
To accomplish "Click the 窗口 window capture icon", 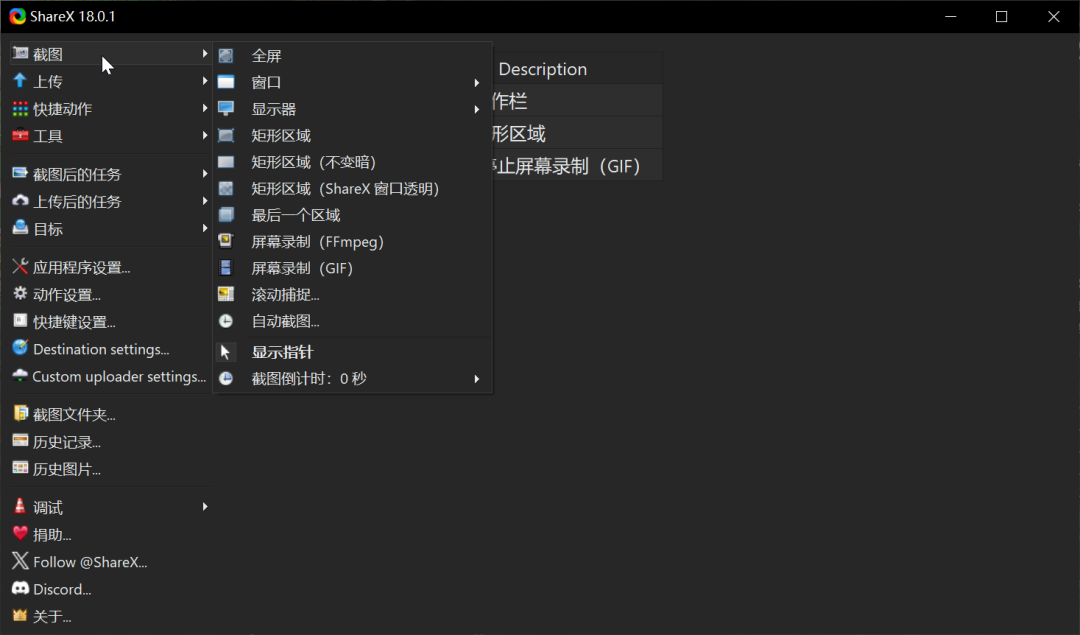I will click(x=226, y=82).
